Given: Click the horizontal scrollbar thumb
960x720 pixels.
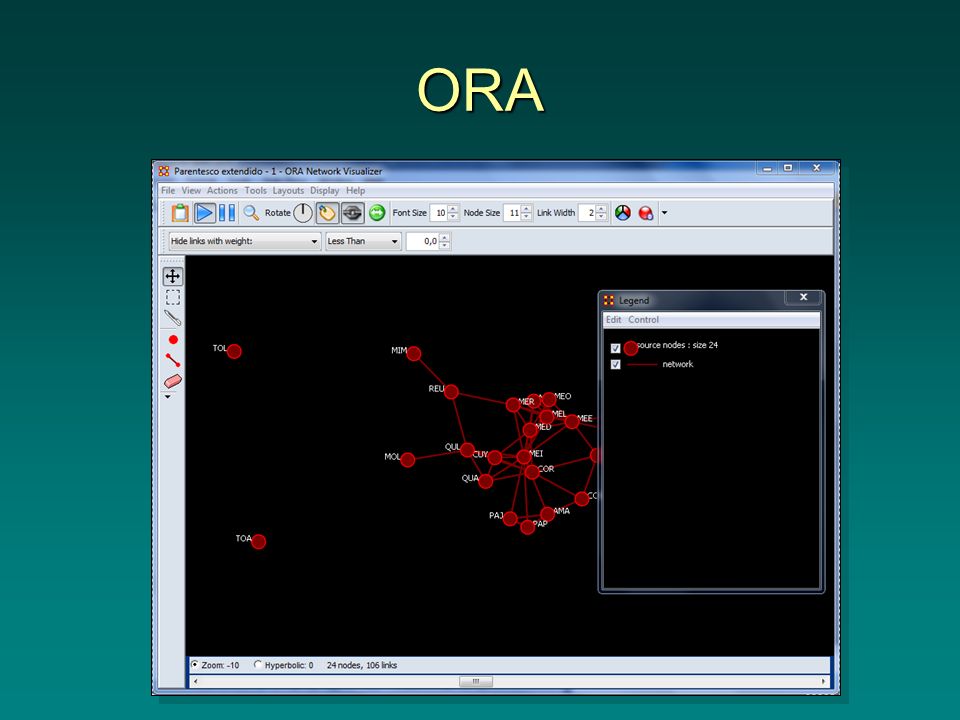Looking at the screenshot, I should pyautogui.click(x=476, y=681).
